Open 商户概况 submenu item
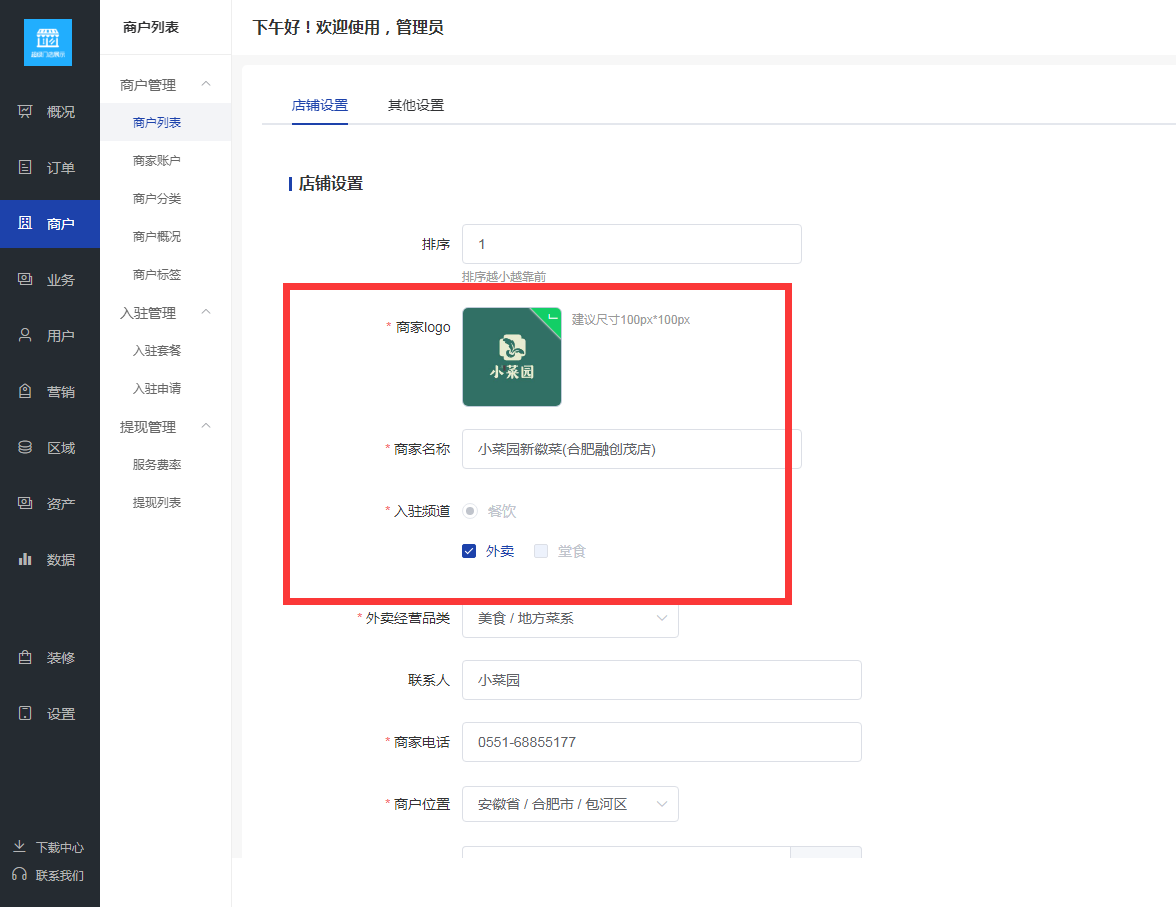This screenshot has width=1176, height=907. click(157, 236)
